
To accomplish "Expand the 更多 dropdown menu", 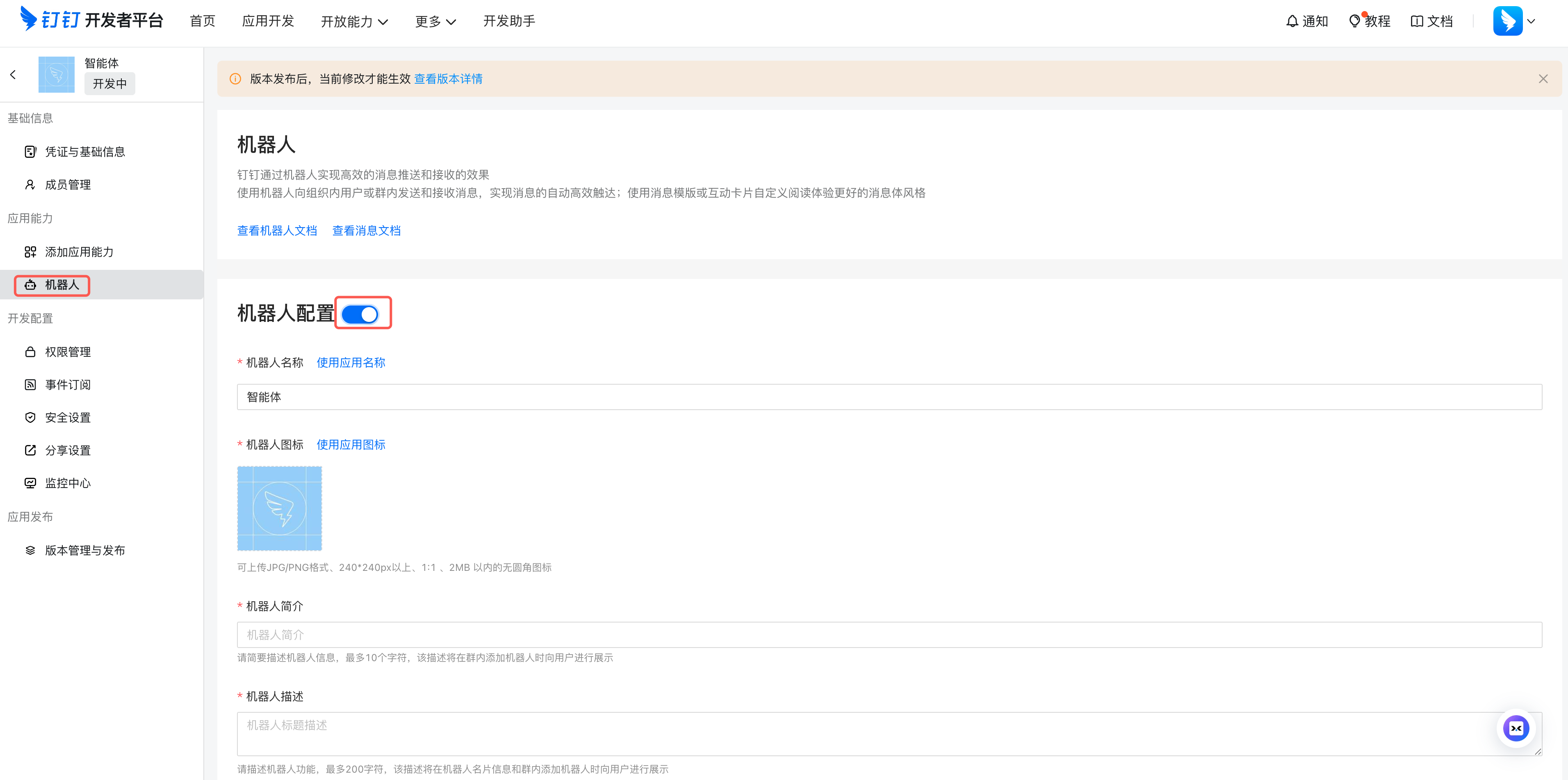I will (x=435, y=21).
